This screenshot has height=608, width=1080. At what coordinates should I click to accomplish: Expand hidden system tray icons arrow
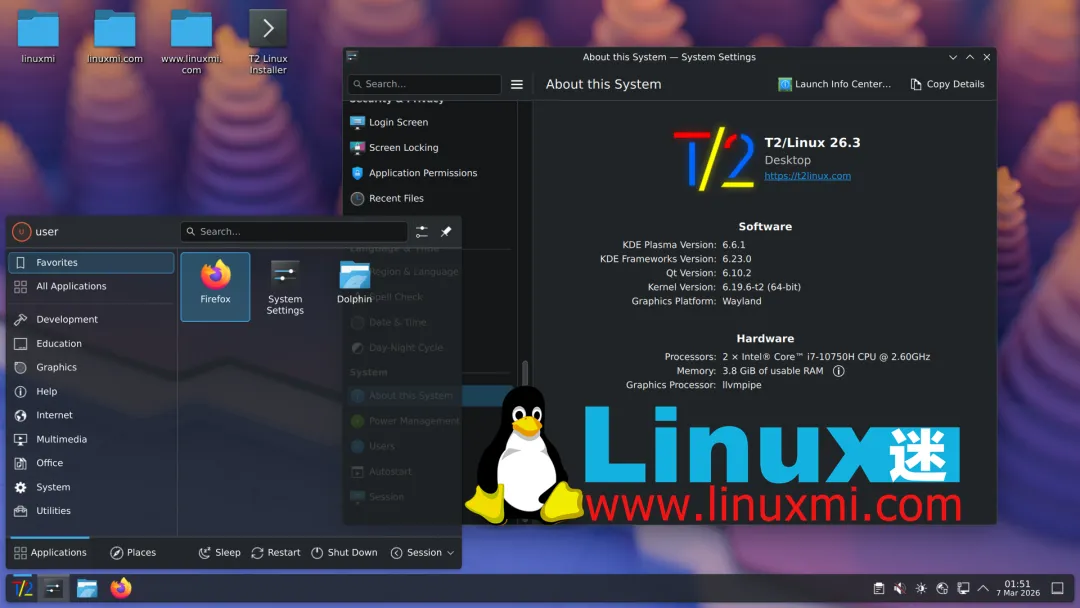[x=984, y=588]
